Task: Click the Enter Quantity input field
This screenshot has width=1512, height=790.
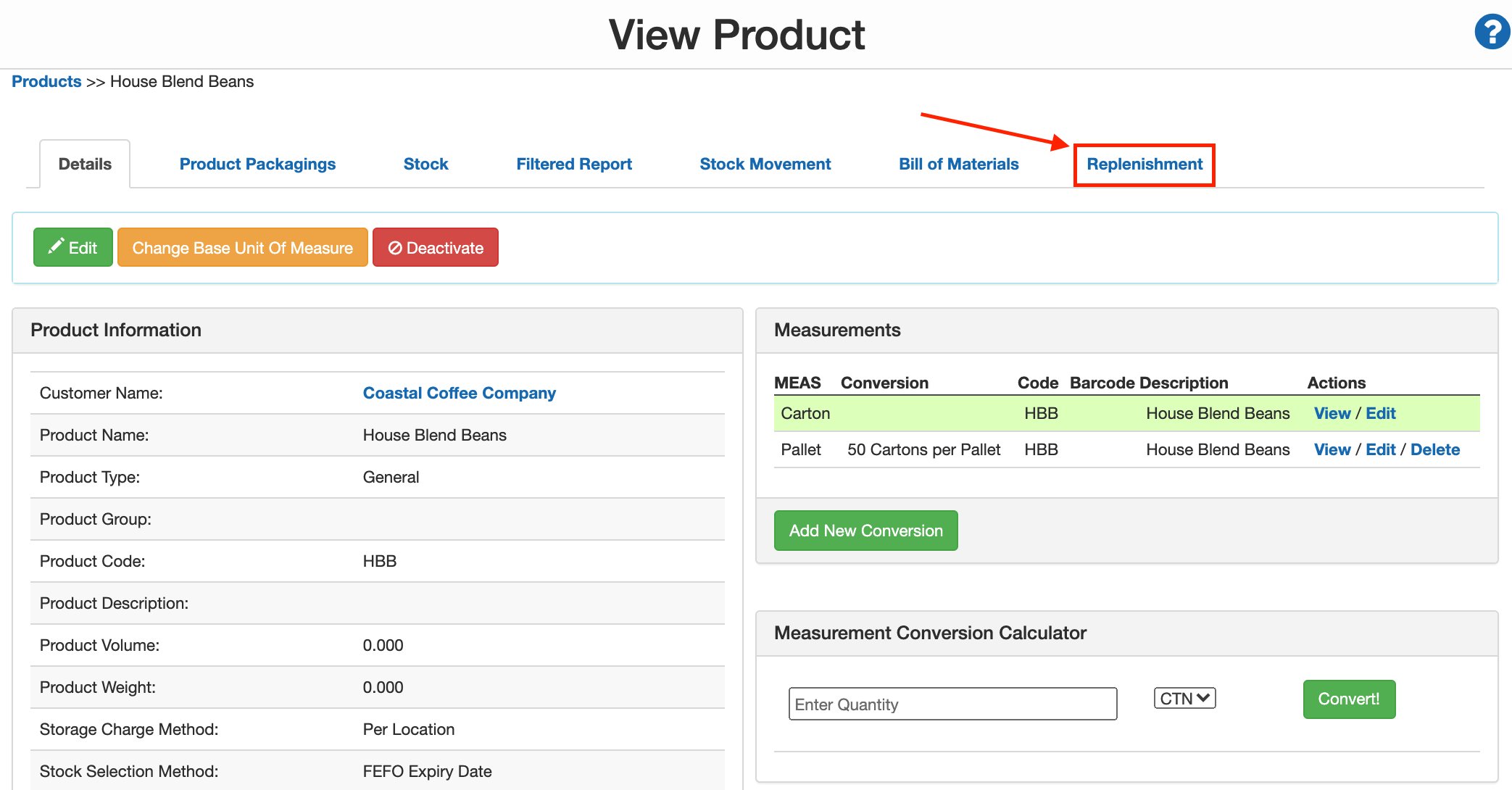Action: click(x=952, y=703)
